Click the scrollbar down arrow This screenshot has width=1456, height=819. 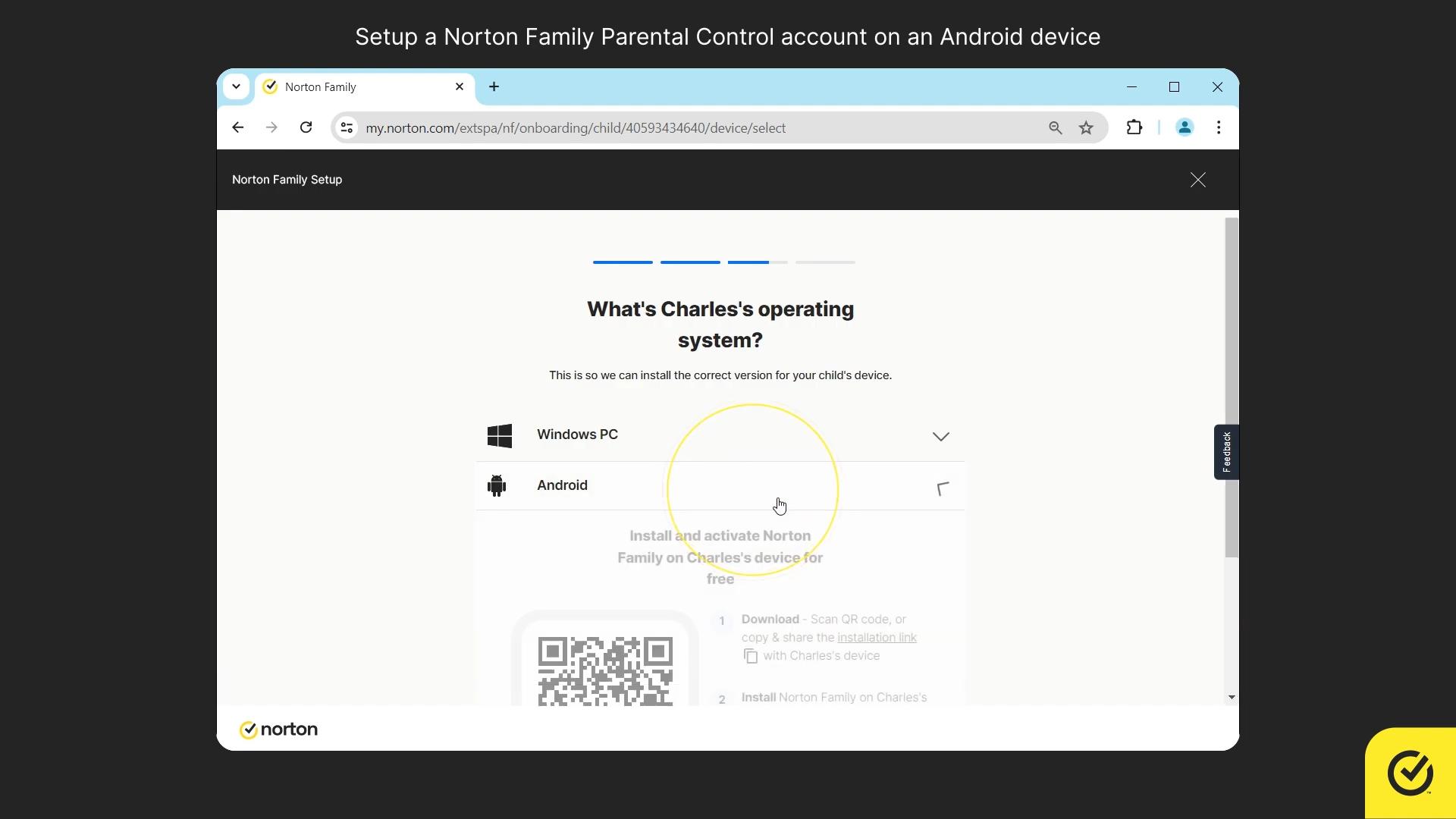point(1232,697)
